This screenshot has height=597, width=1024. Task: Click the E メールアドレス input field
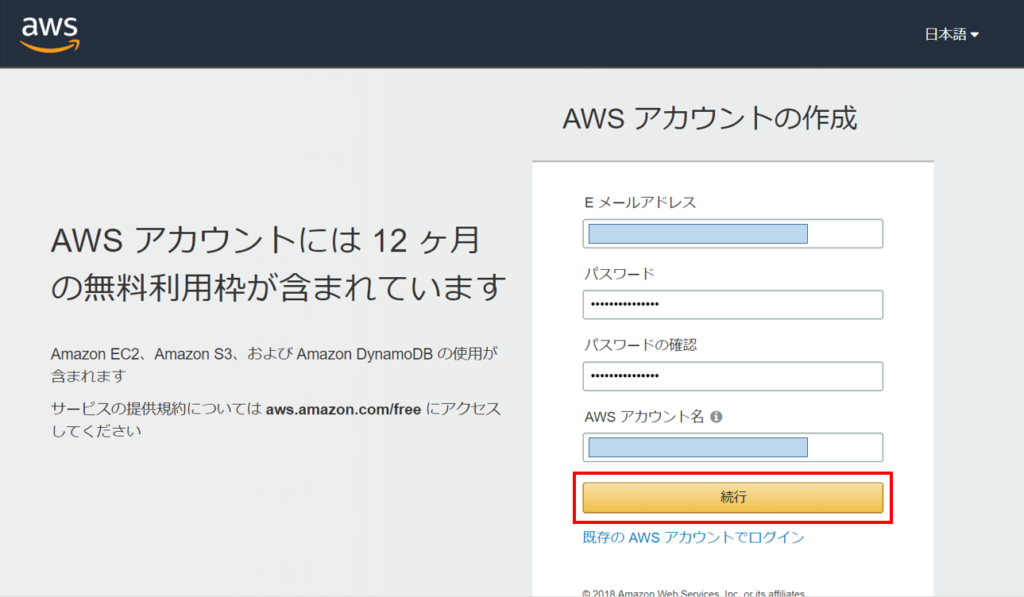[732, 234]
